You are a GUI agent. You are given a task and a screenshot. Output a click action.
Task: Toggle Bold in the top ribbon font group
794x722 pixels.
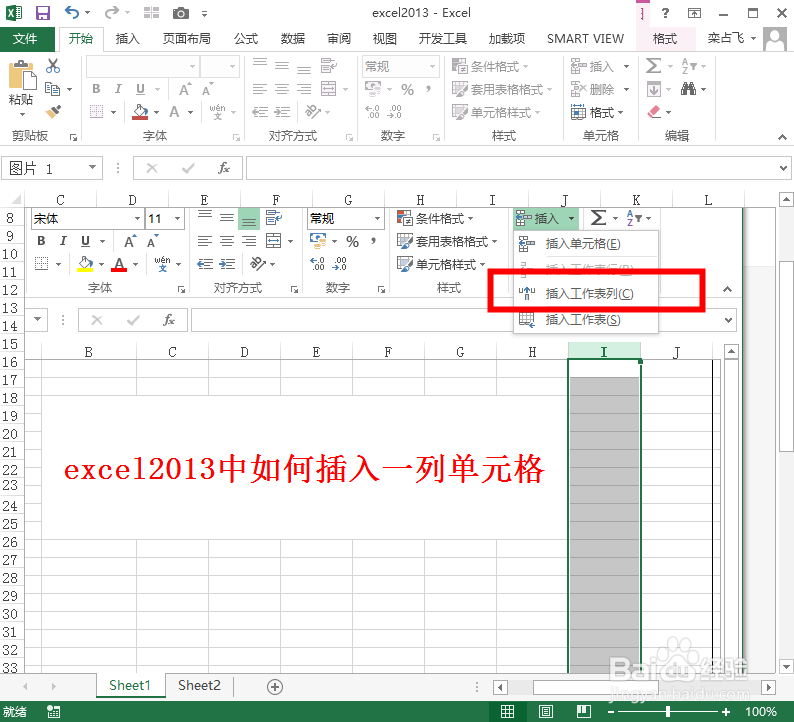[x=96, y=89]
